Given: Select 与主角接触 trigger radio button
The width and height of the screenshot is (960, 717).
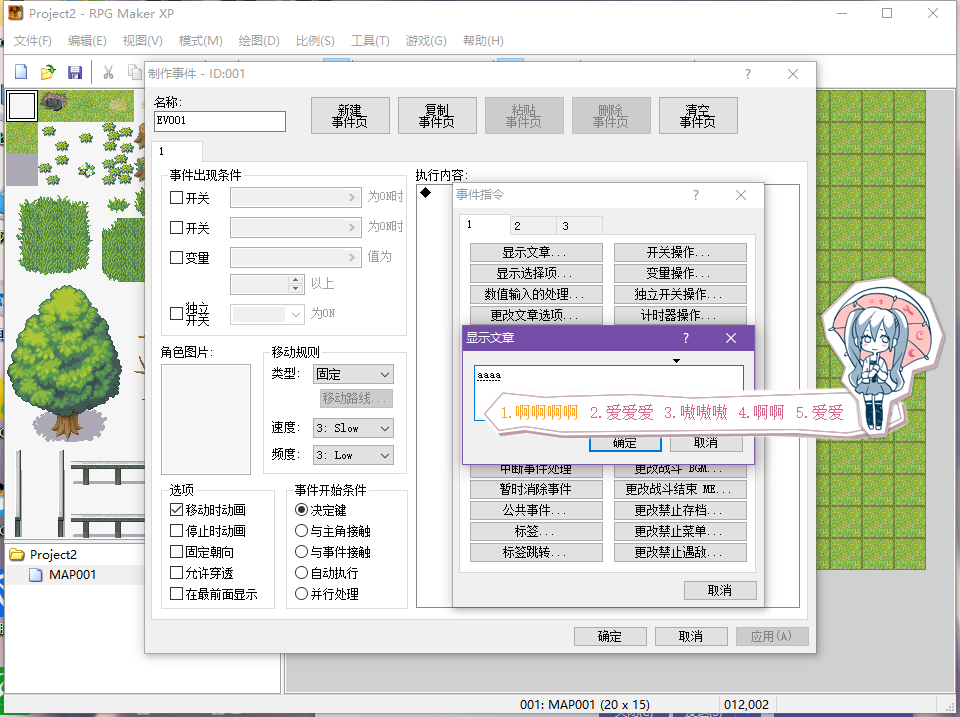Looking at the screenshot, I should coord(301,530).
